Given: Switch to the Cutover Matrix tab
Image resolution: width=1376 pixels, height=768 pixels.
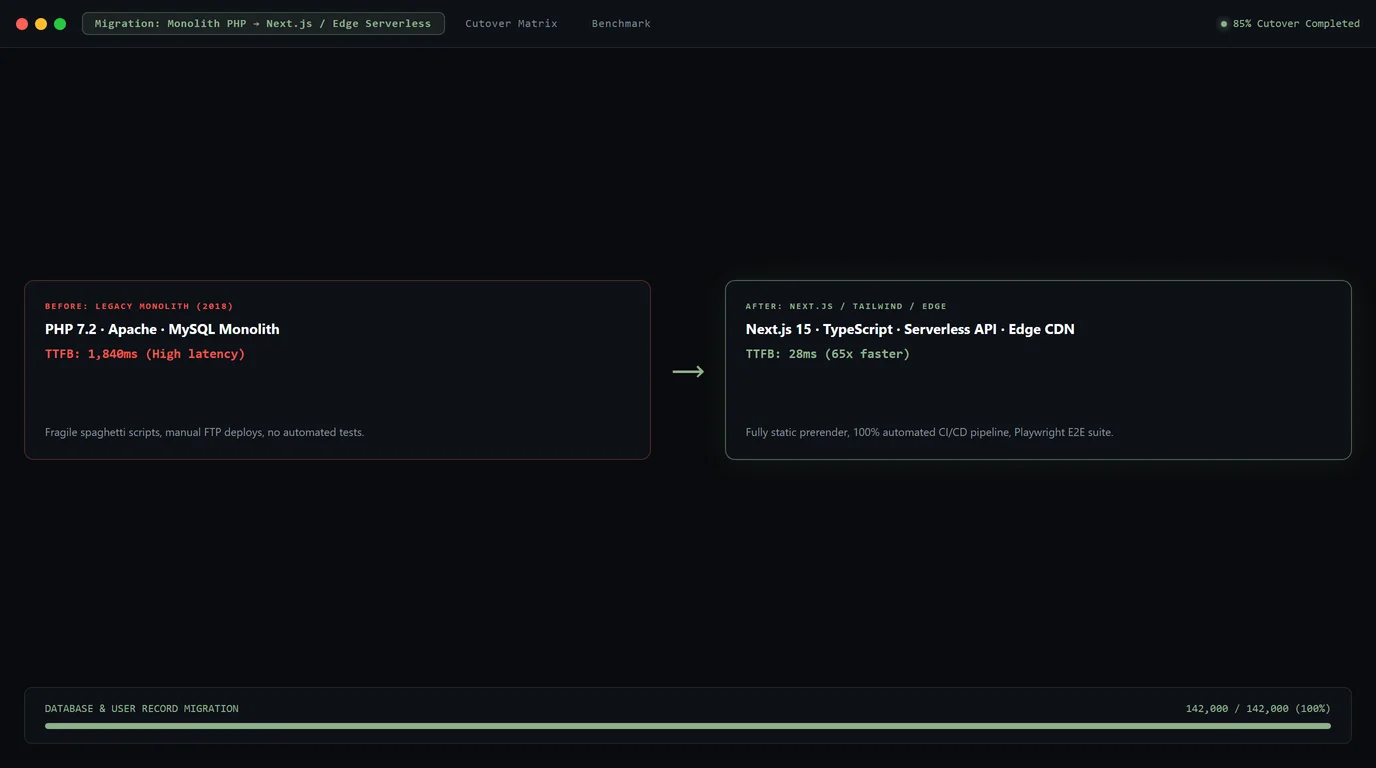Looking at the screenshot, I should 511,23.
